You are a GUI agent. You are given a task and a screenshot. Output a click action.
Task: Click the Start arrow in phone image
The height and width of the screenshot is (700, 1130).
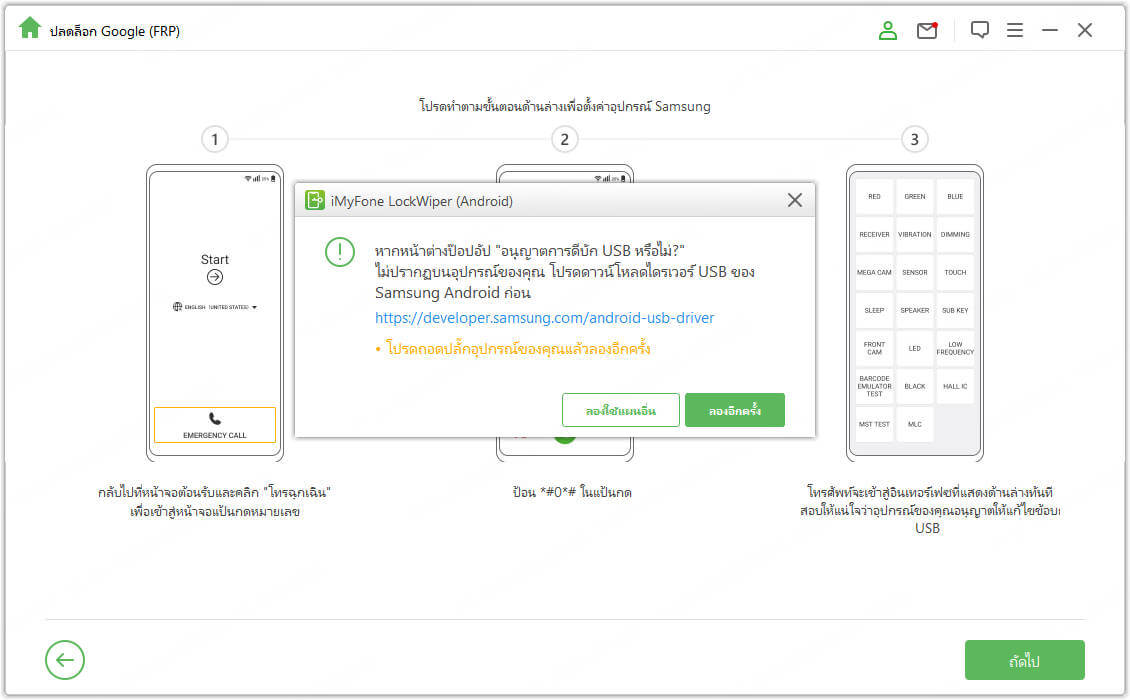coord(215,277)
